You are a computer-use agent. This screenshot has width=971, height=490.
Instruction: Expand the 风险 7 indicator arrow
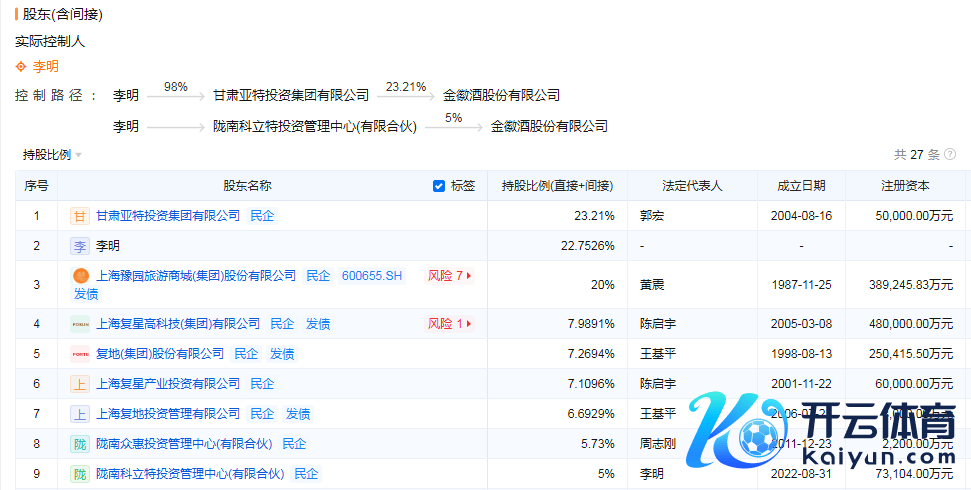click(x=469, y=276)
